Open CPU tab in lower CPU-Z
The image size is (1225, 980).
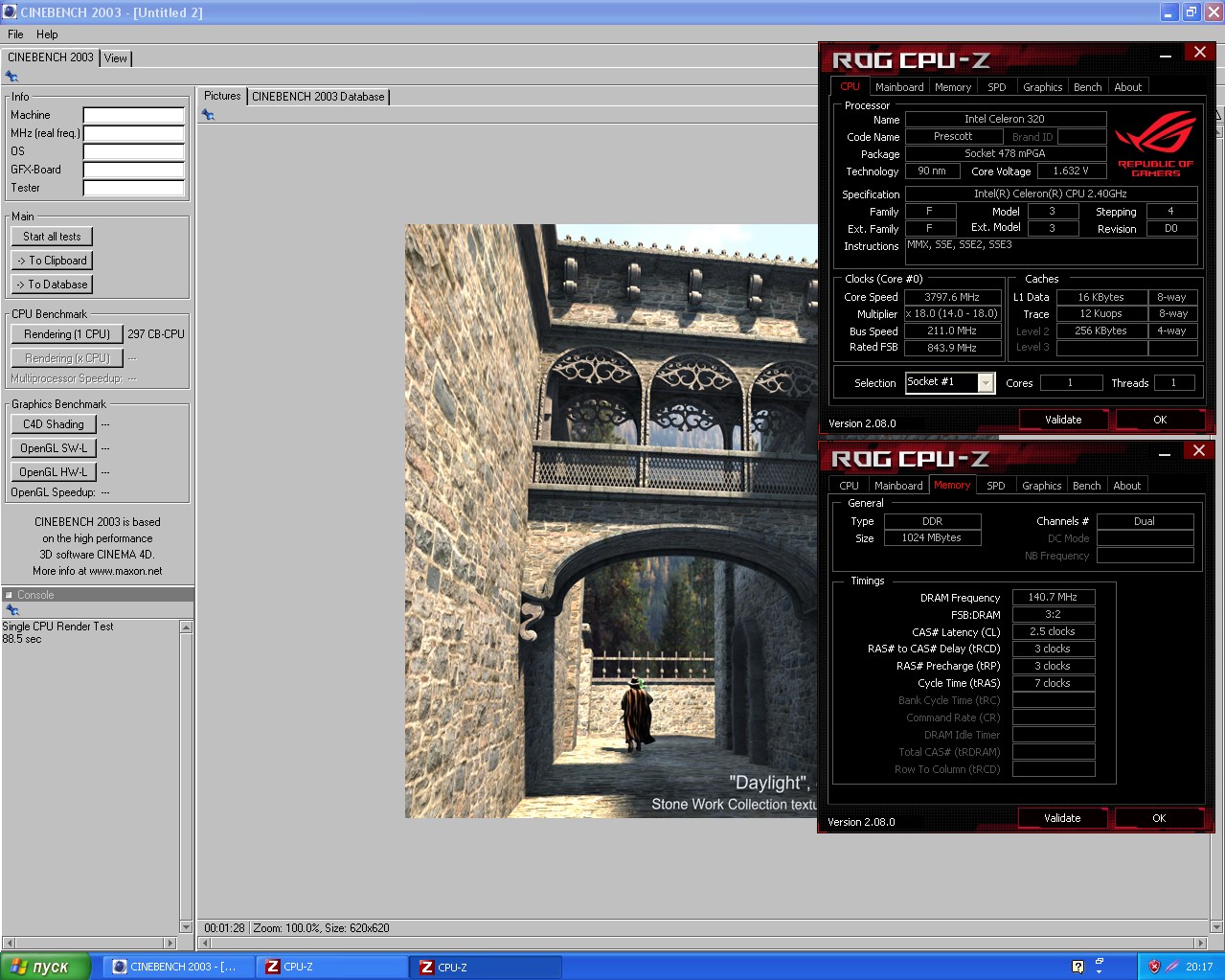pyautogui.click(x=850, y=486)
